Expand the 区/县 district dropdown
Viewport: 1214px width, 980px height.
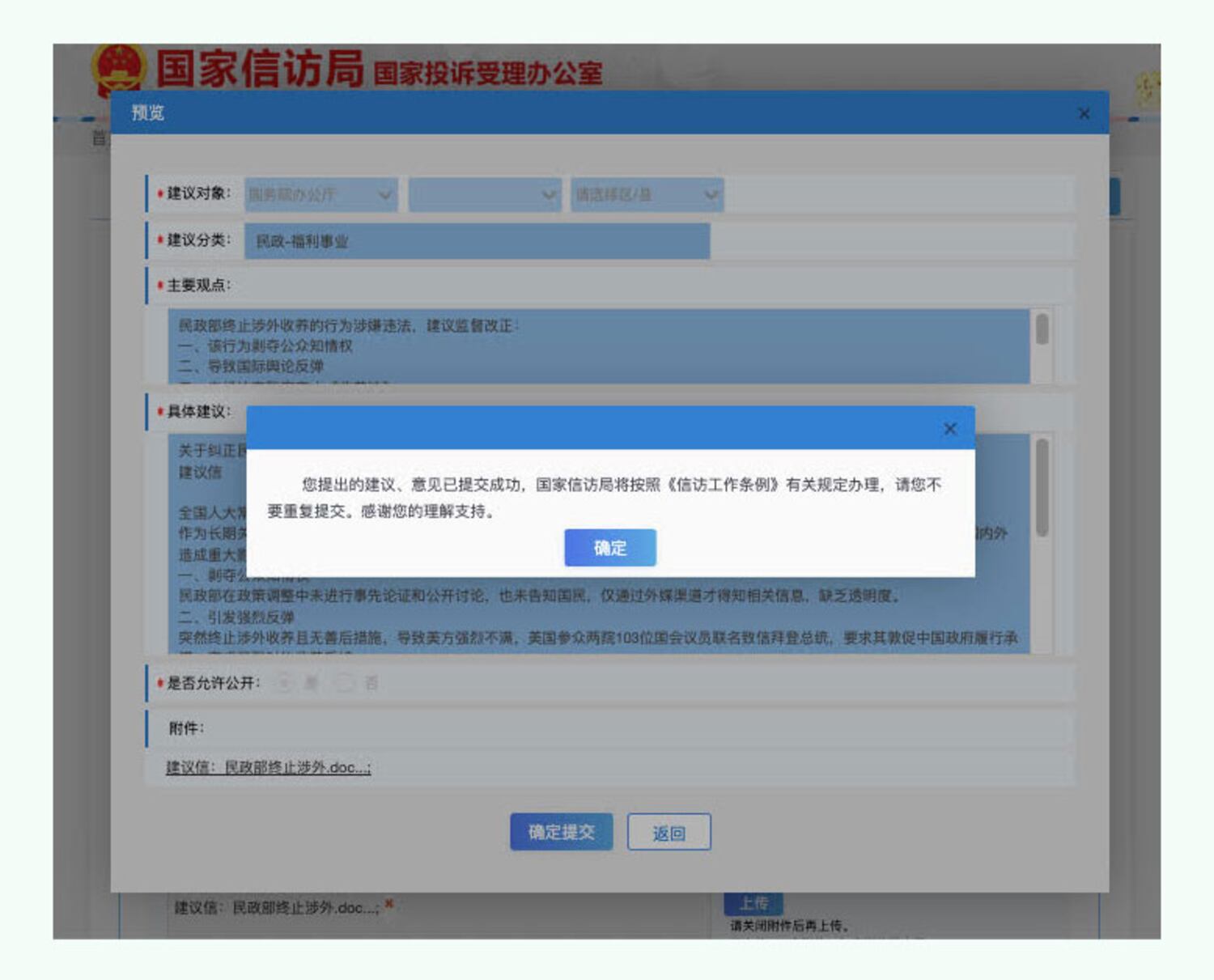647,195
